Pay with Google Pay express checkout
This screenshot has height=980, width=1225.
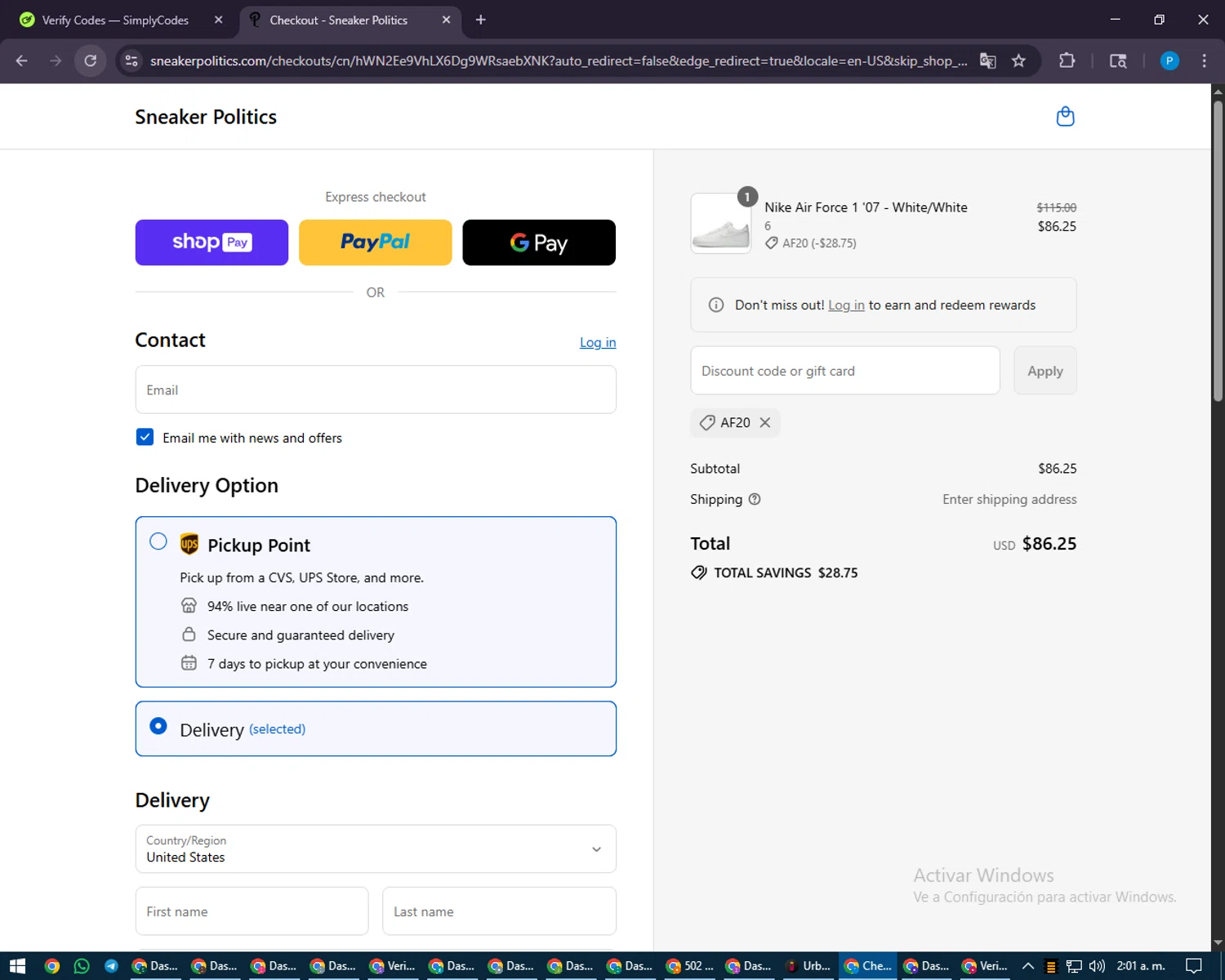pyautogui.click(x=539, y=243)
